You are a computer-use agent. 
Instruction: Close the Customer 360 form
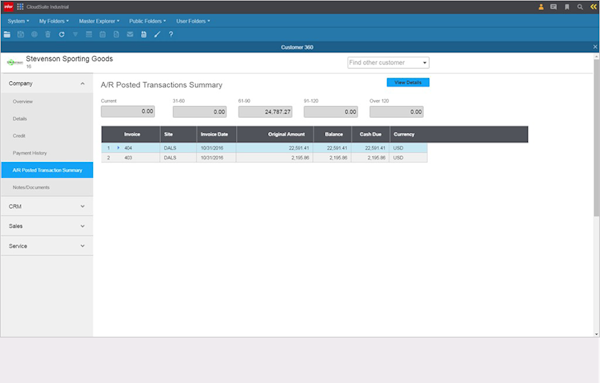click(595, 47)
